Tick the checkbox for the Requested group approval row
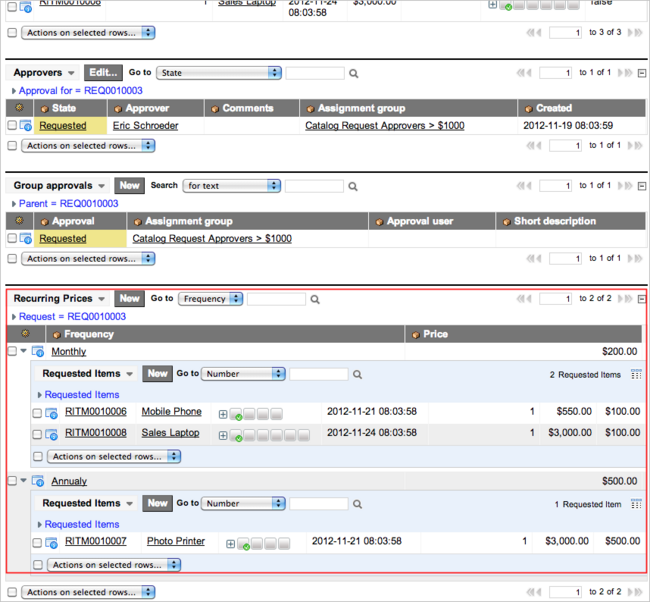The width and height of the screenshot is (650, 602). click(x=12, y=238)
